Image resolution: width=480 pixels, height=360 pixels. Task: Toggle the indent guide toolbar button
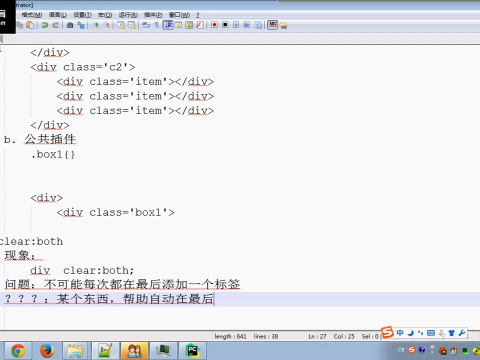tap(168, 25)
